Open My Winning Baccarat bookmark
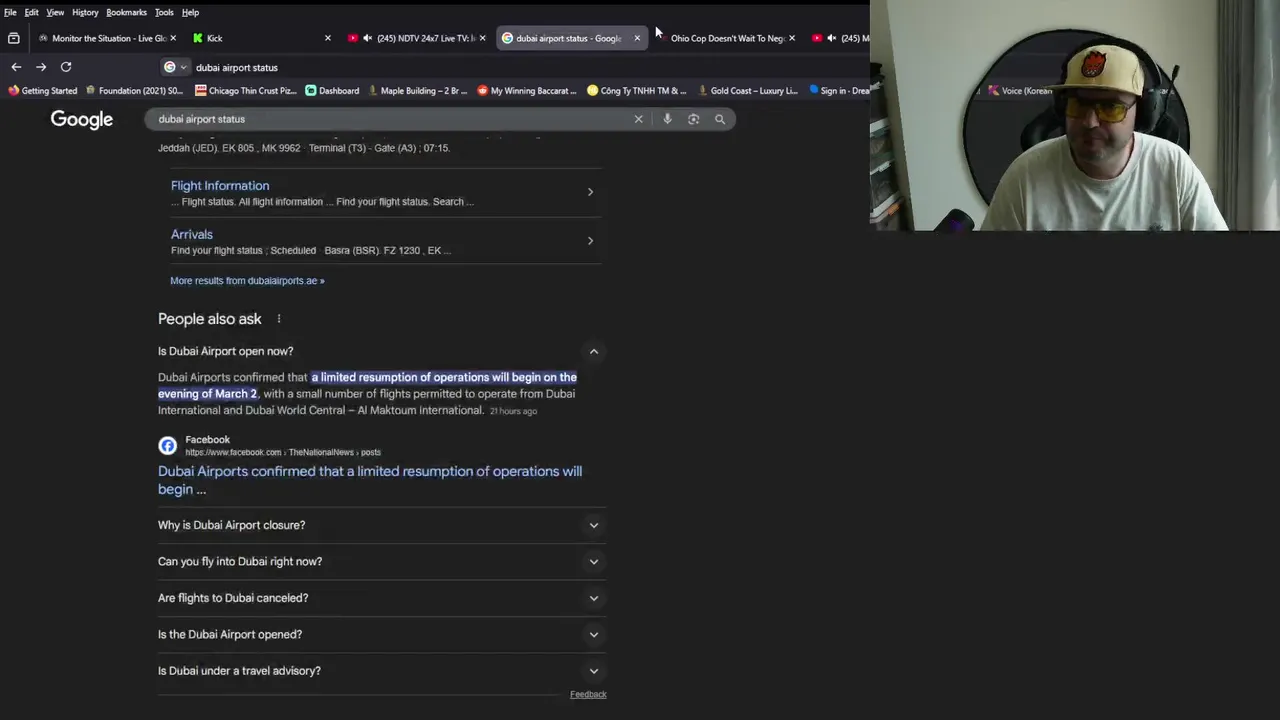Image resolution: width=1280 pixels, height=720 pixels. click(527, 91)
